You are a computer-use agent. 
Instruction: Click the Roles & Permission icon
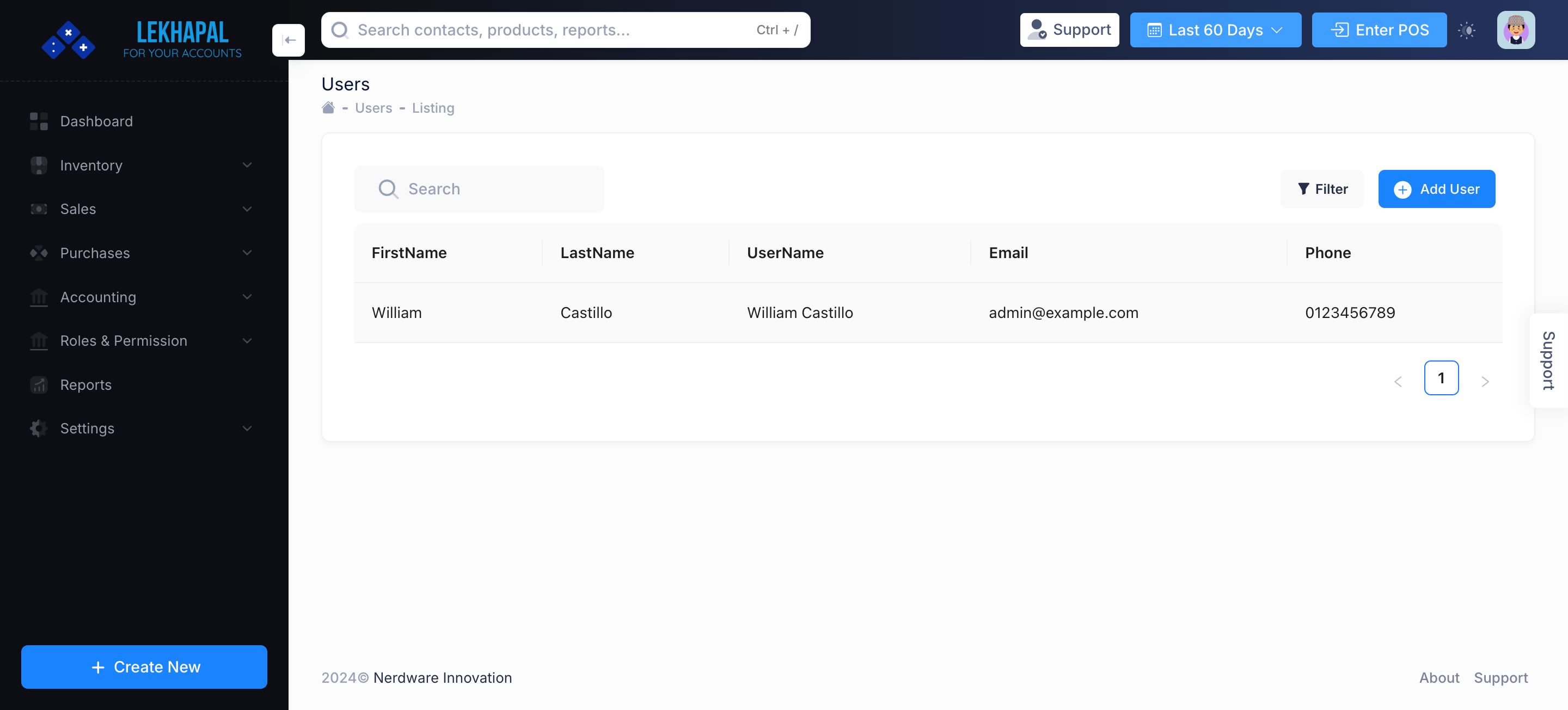pyautogui.click(x=38, y=340)
